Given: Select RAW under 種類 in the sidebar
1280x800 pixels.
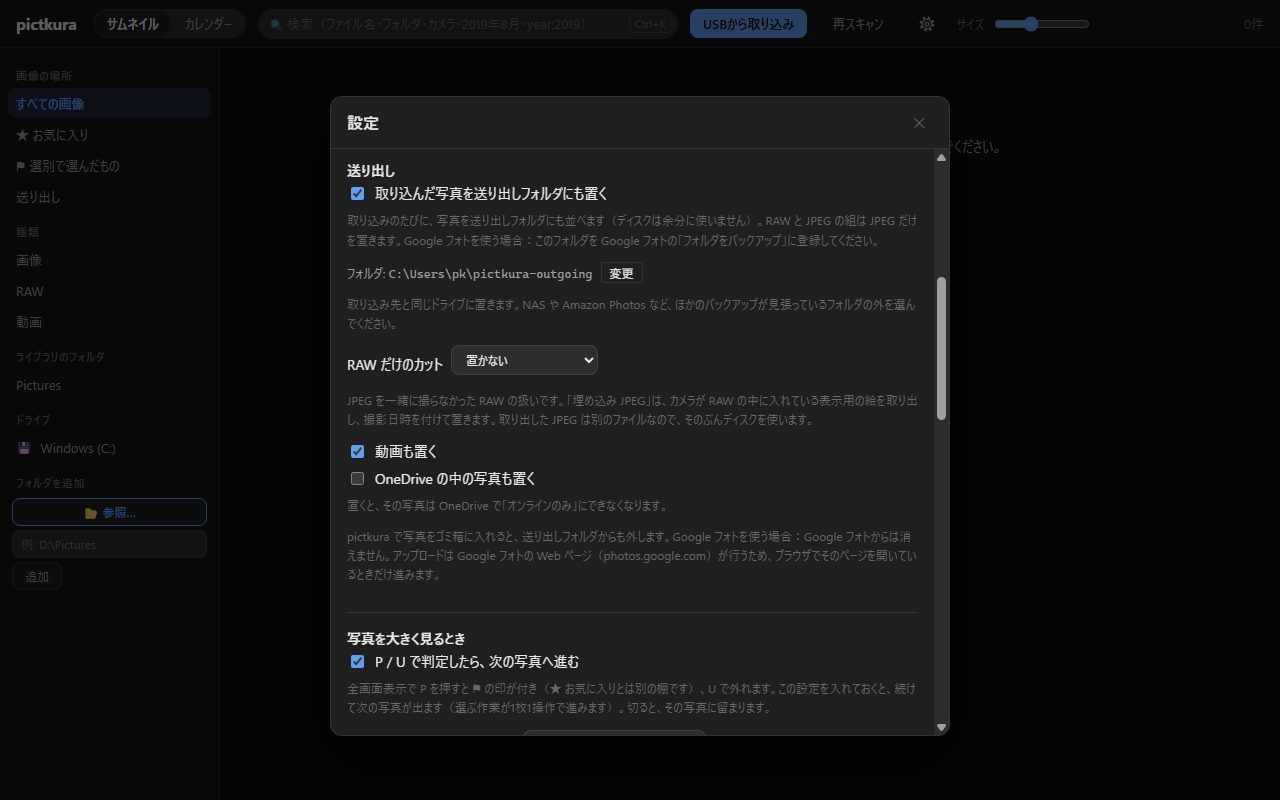Looking at the screenshot, I should point(109,291).
